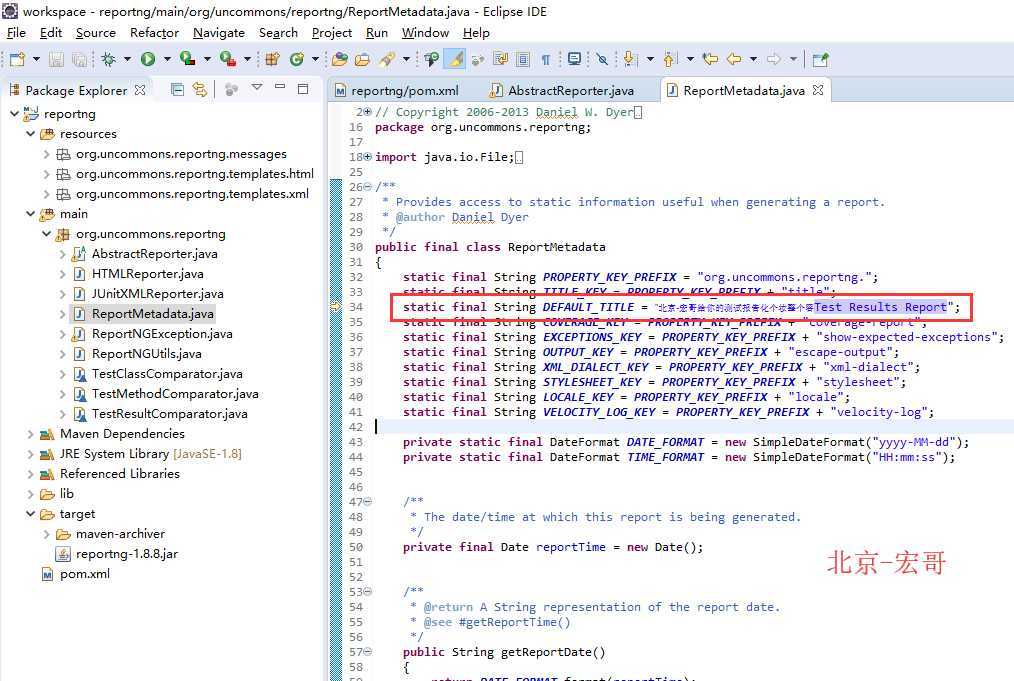Open the Back history dropdown arrow

(753, 59)
